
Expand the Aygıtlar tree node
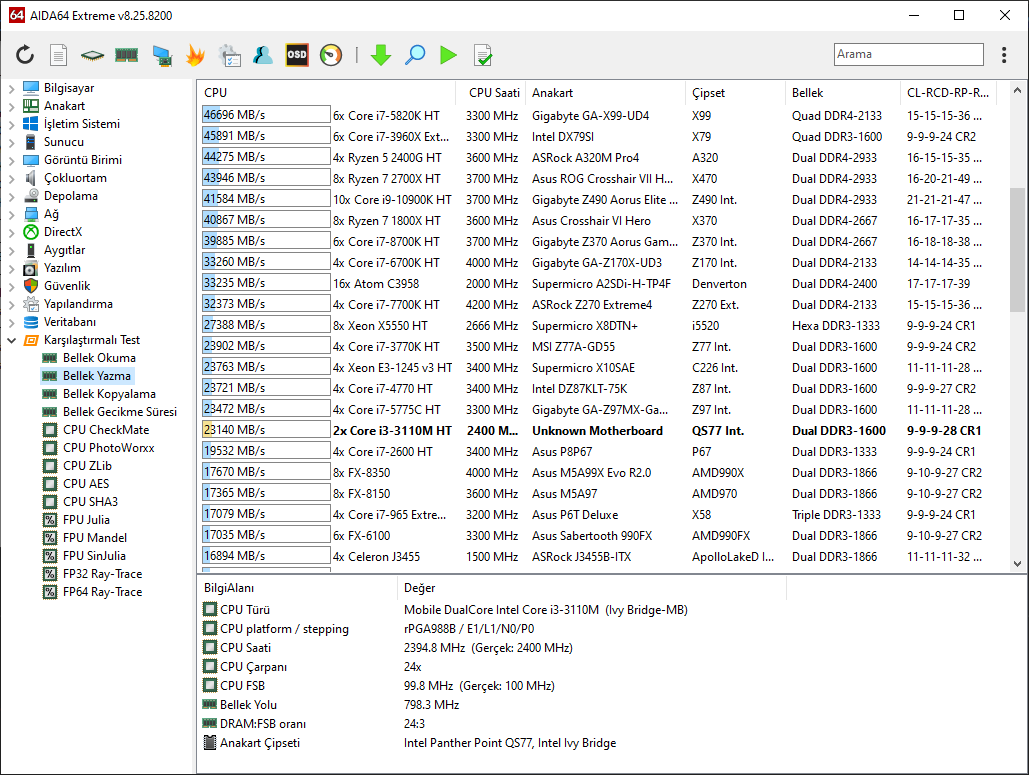(11, 250)
